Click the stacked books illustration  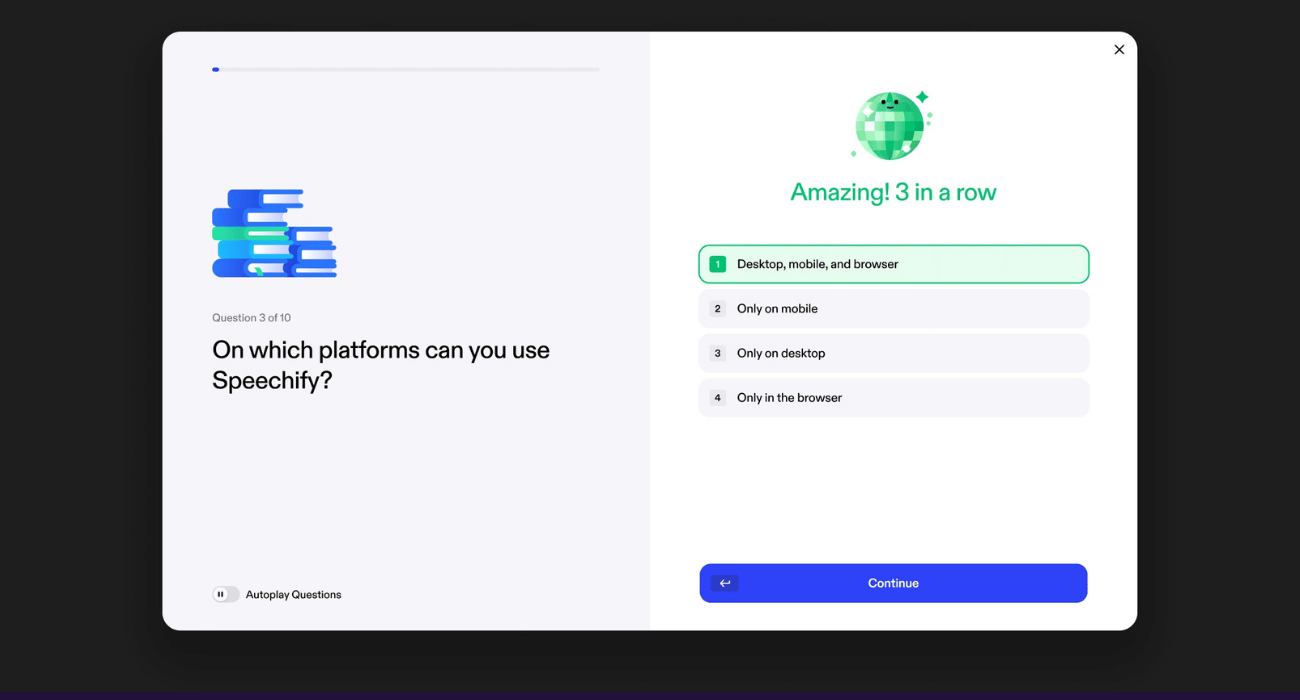pos(274,233)
